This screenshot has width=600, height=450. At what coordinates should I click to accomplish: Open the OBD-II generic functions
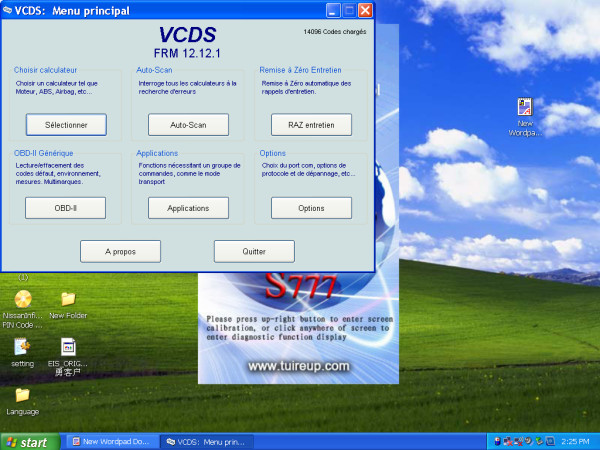pos(66,208)
